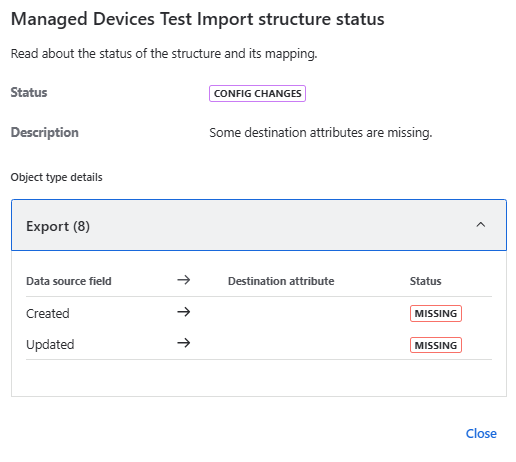Click the Destination attribute column header

pos(281,281)
